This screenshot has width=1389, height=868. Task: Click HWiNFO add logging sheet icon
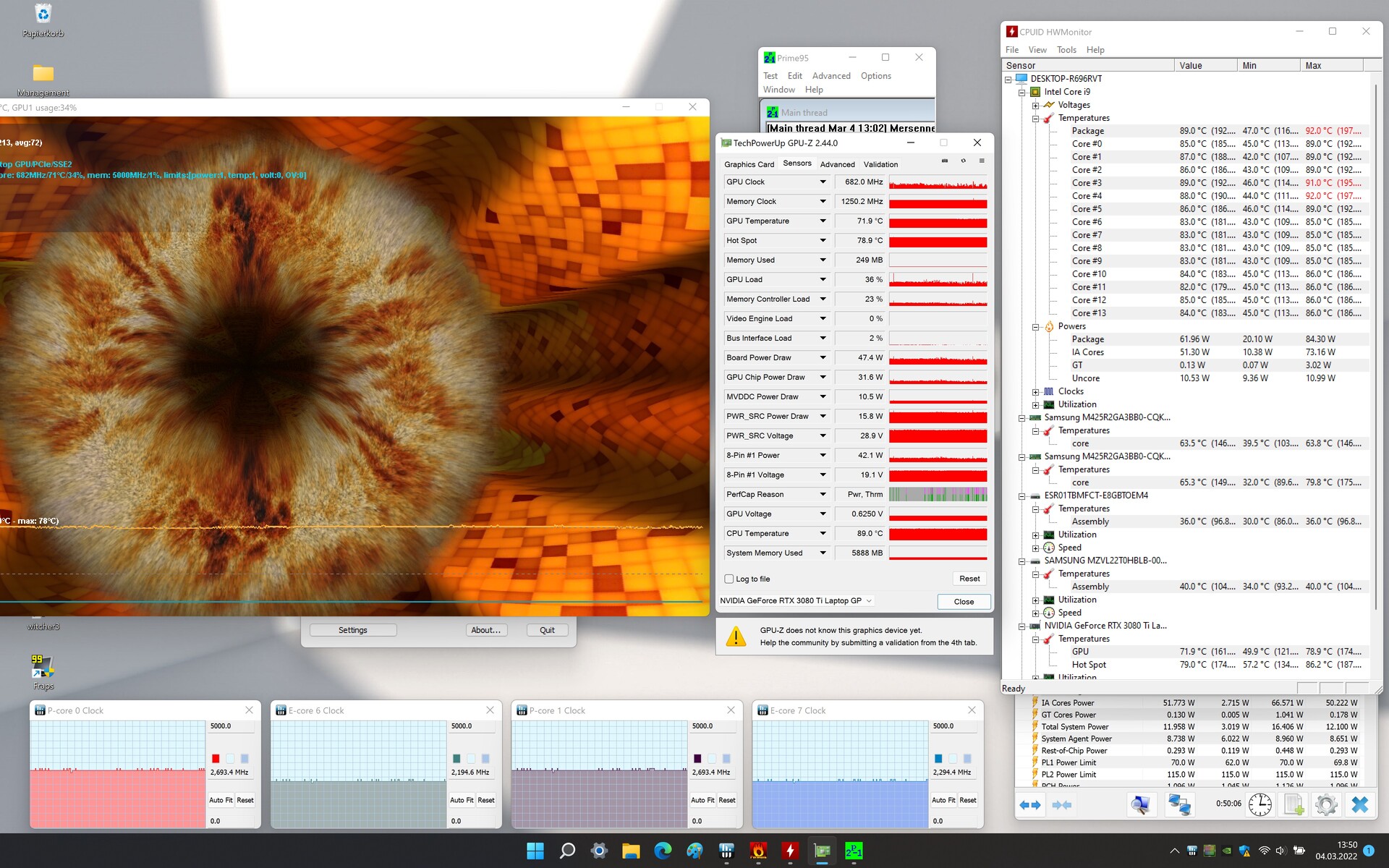point(1294,804)
